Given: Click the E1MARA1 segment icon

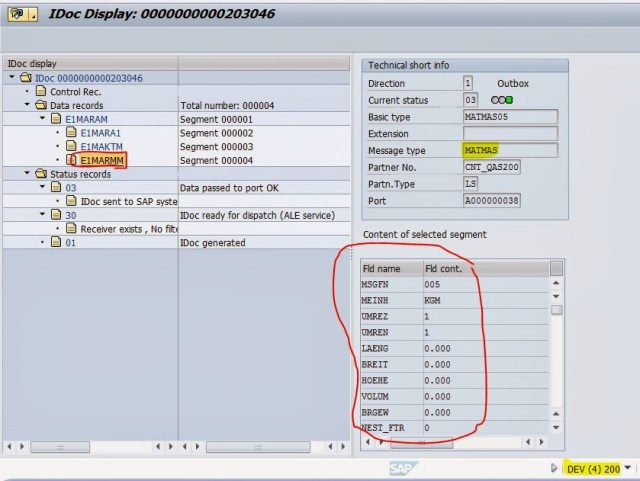Looking at the screenshot, I should pos(71,132).
